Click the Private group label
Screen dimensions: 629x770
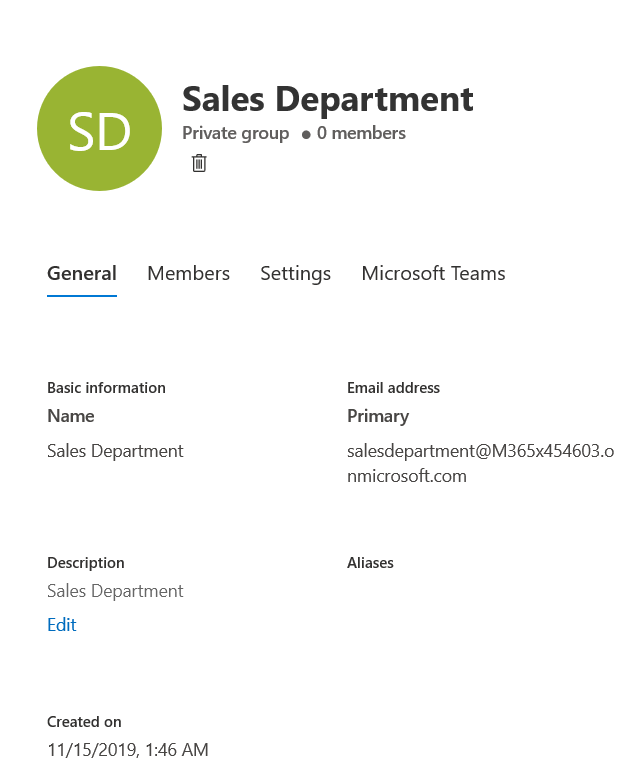236,133
